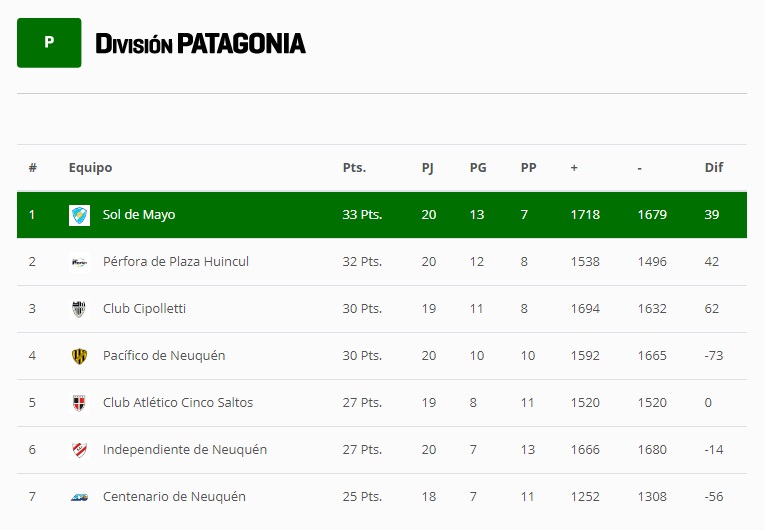The height and width of the screenshot is (530, 765).
Task: Click the Pacífico de Neuquén crest icon
Action: coord(79,356)
